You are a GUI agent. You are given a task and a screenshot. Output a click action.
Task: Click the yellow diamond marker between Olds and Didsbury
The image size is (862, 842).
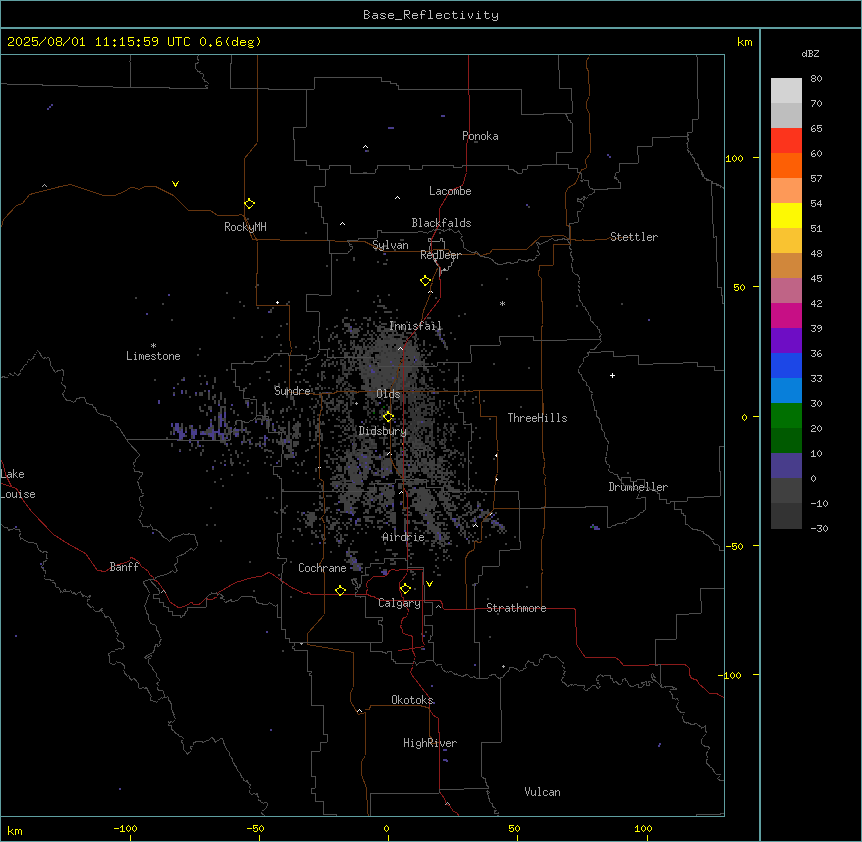389,417
